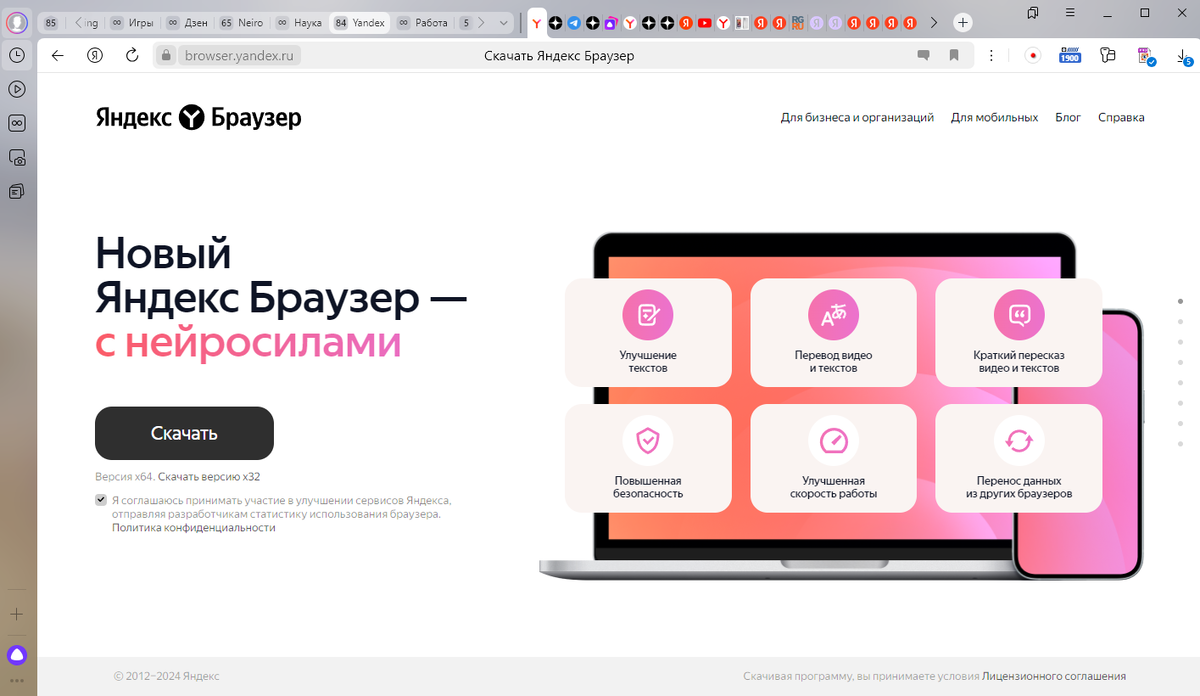Open the screenshot camera tool in the sidebar
This screenshot has height=696, width=1200.
17,157
